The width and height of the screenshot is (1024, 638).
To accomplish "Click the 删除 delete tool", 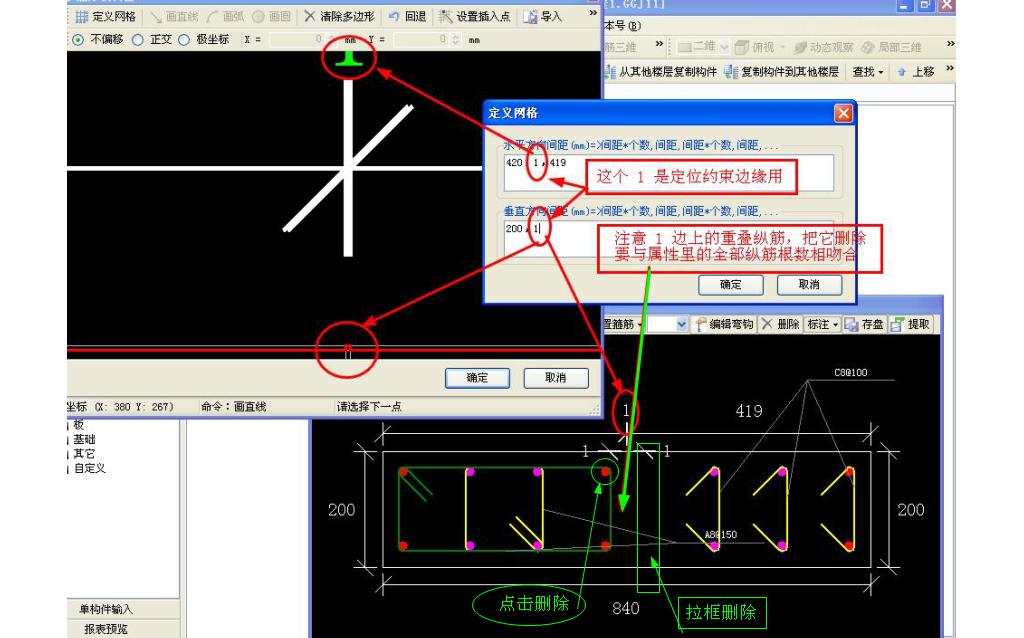I will [x=780, y=325].
